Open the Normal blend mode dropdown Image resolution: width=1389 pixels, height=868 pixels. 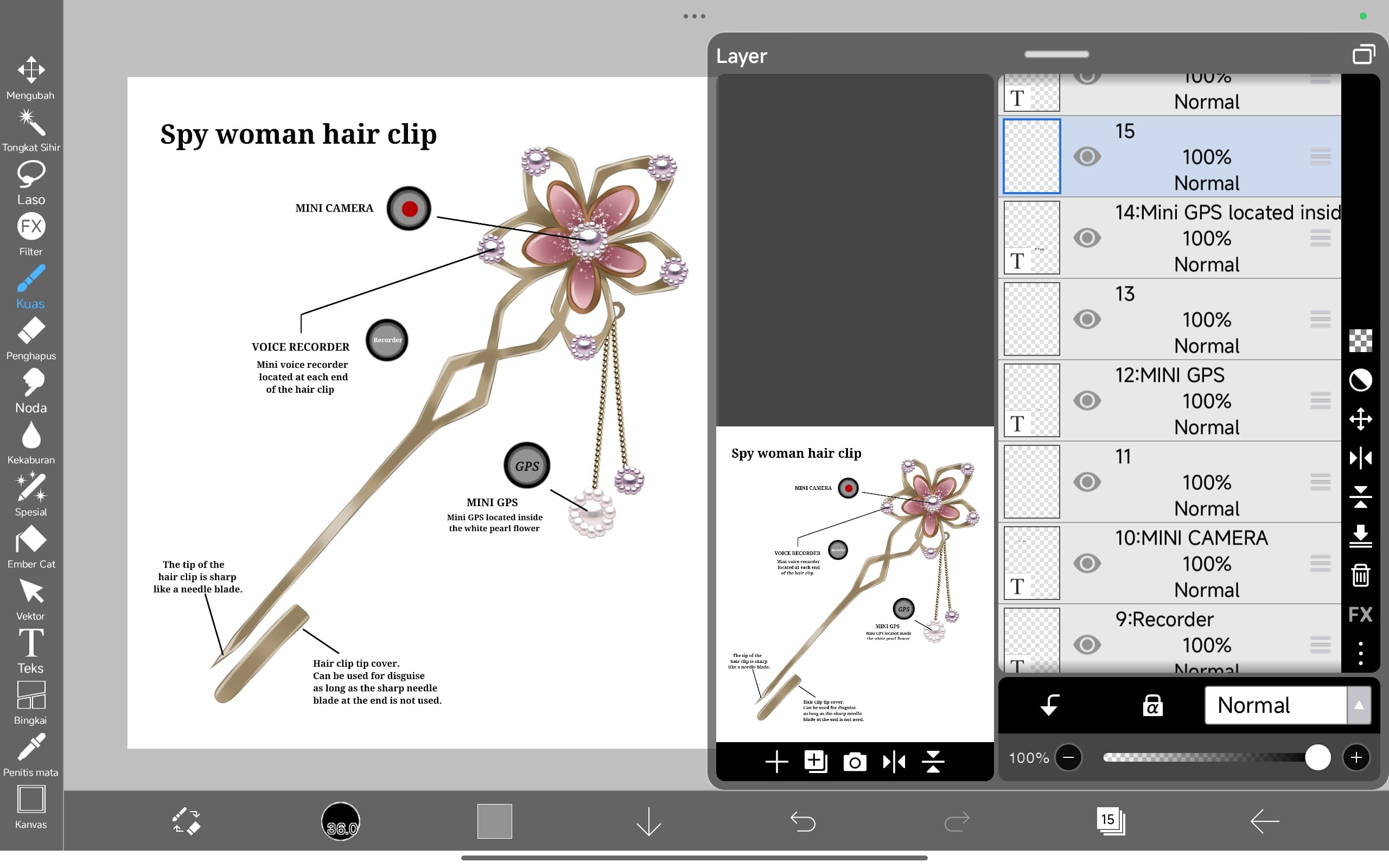[1287, 705]
